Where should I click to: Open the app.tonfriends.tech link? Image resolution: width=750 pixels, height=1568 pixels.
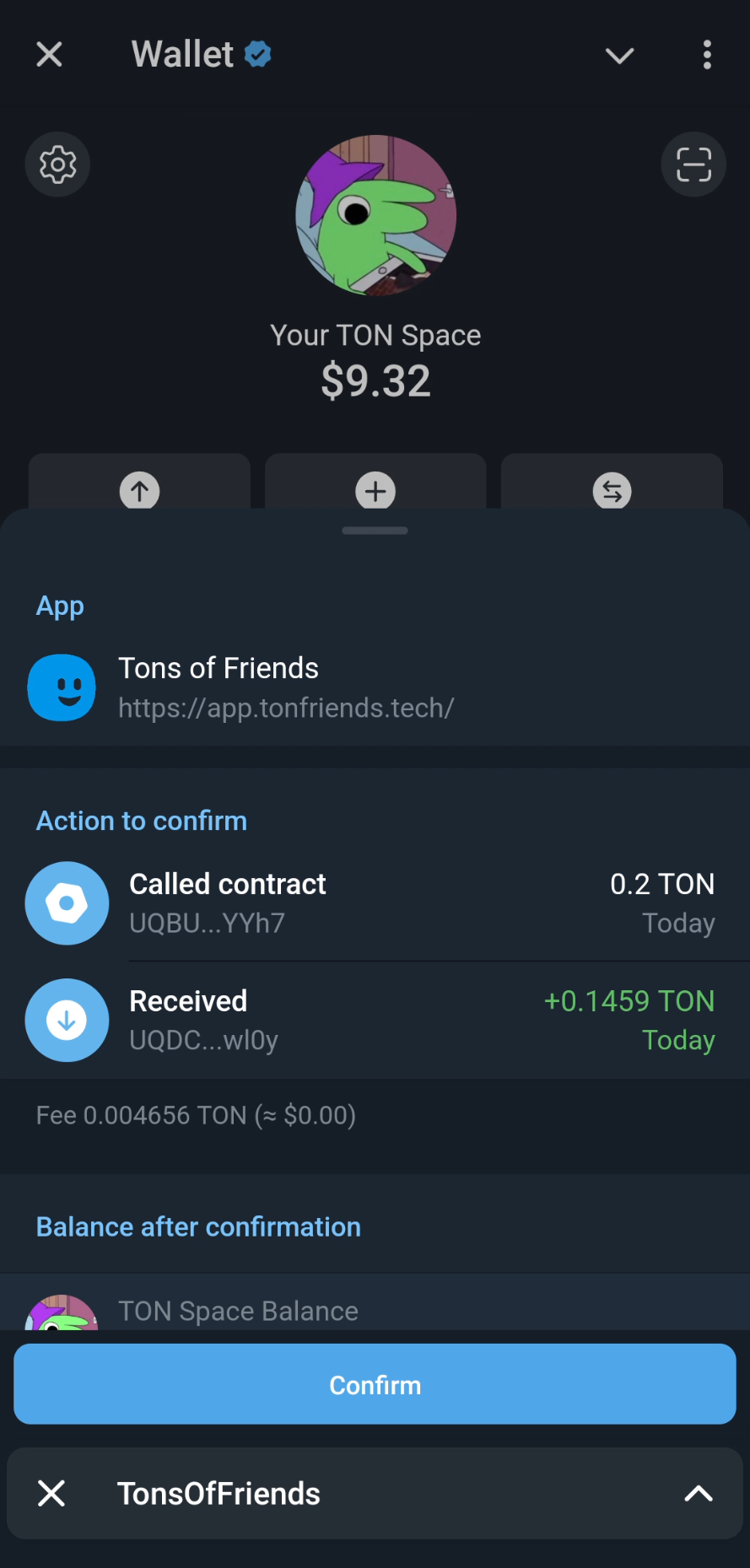286,708
